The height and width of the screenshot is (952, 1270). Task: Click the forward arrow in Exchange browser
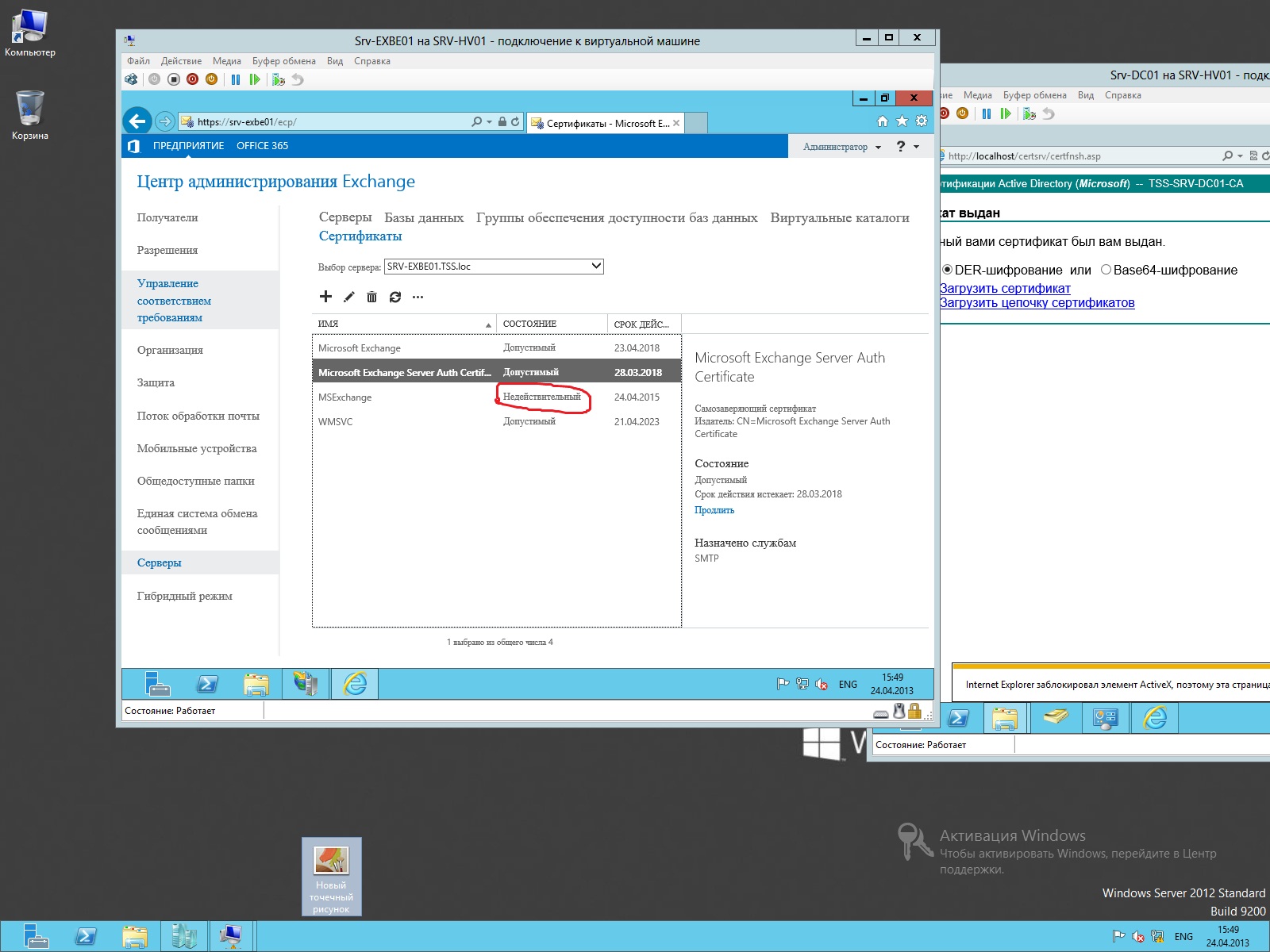[x=164, y=121]
